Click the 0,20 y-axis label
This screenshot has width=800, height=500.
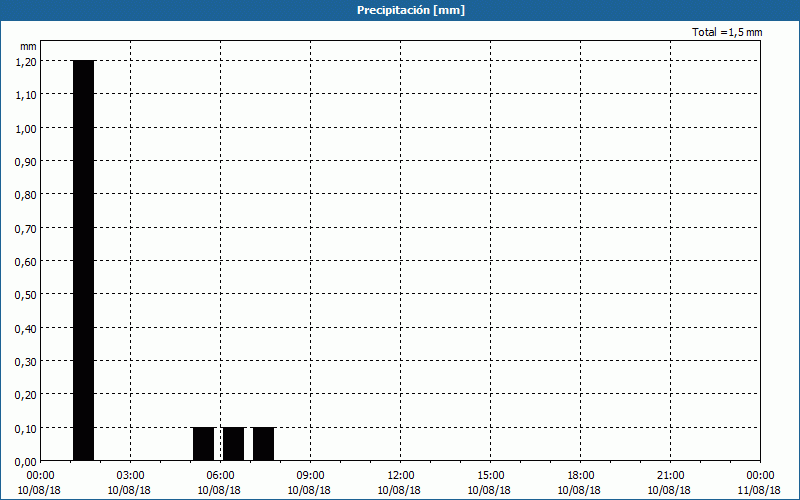tap(26, 395)
